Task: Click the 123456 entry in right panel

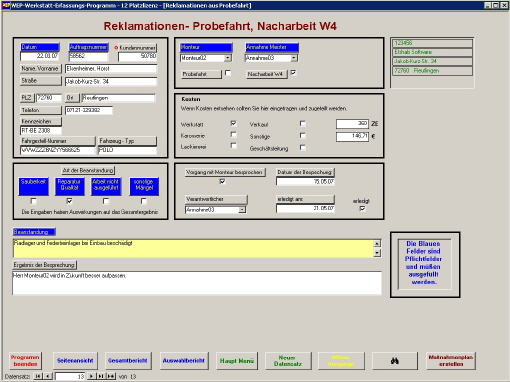Action: 432,43
